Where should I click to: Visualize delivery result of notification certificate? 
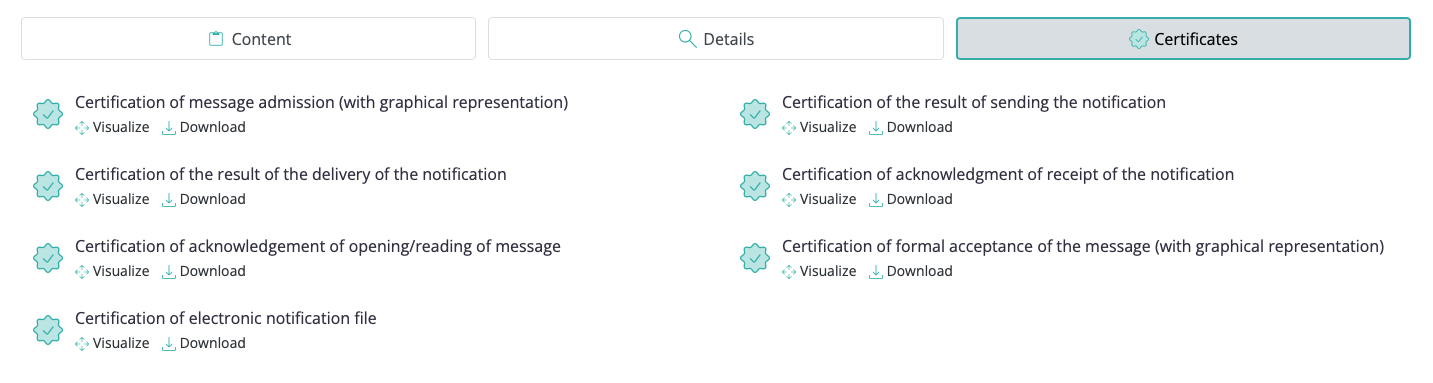(x=112, y=199)
